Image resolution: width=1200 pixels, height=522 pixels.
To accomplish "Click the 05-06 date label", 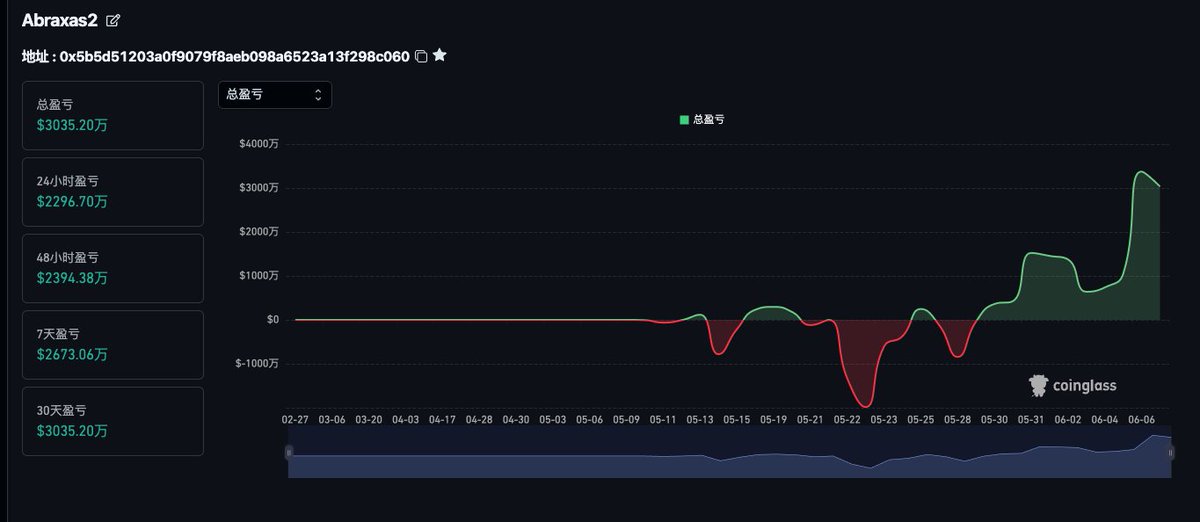I will [x=590, y=420].
